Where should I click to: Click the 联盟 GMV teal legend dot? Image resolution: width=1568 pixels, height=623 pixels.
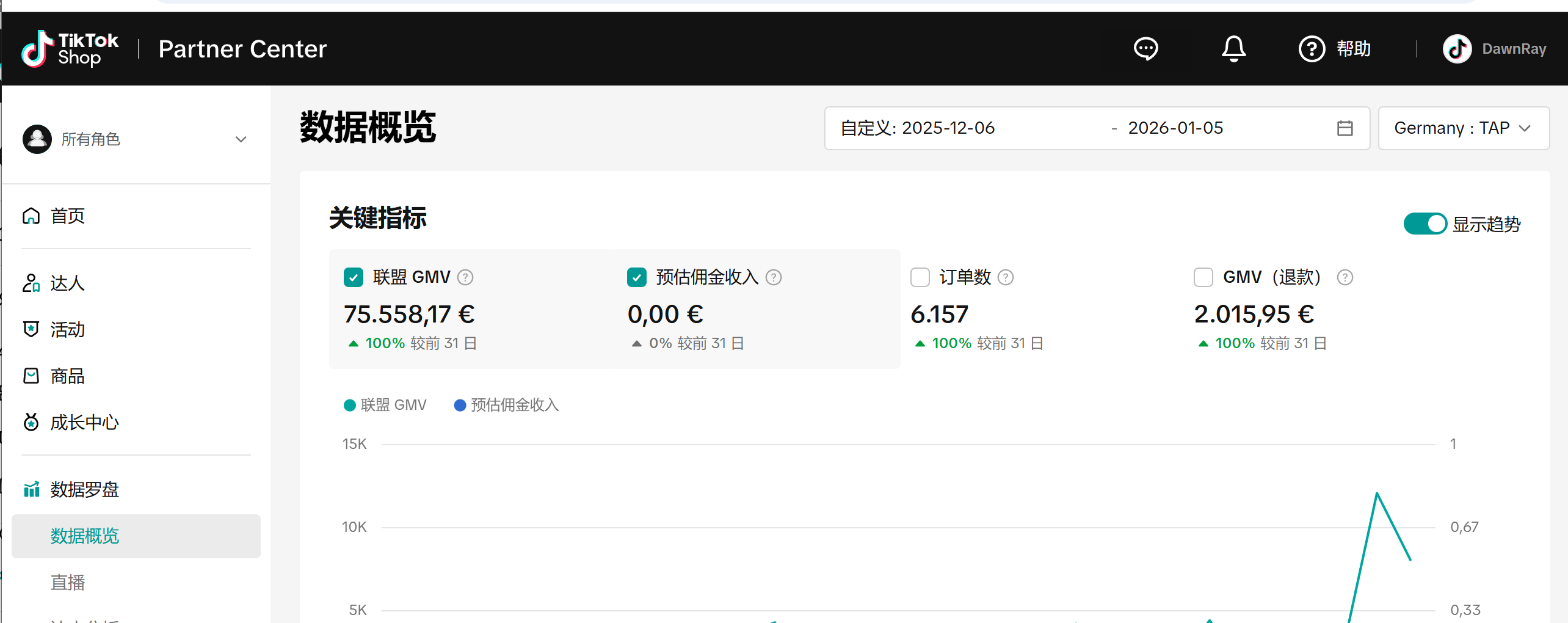(350, 405)
